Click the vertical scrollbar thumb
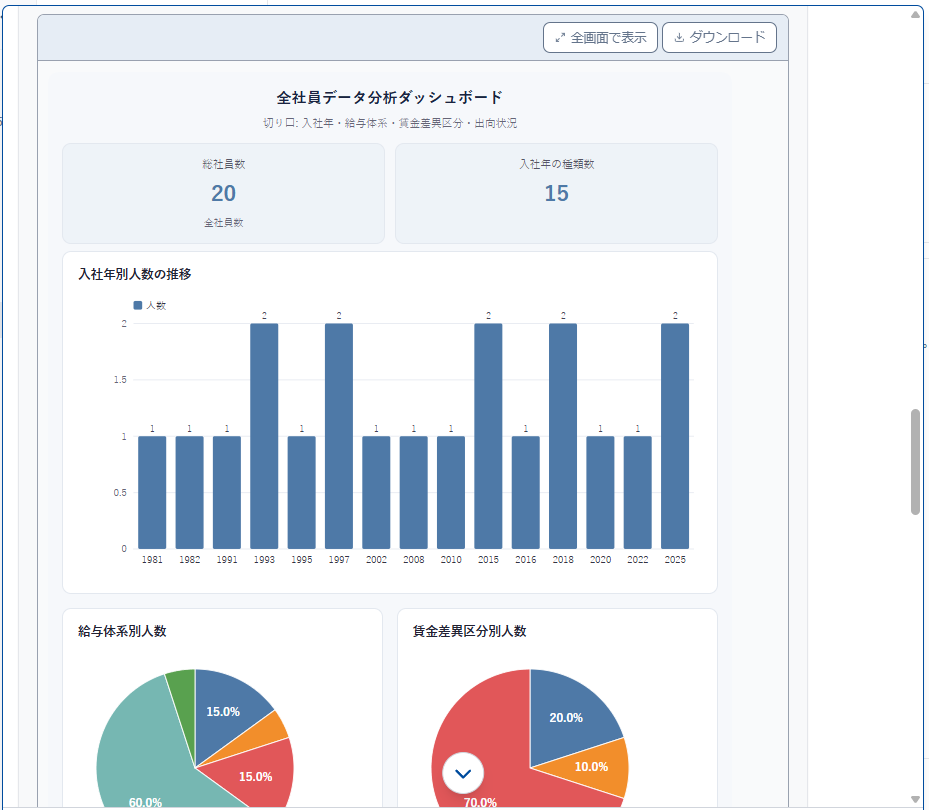Viewport: 929px width, 810px height. pyautogui.click(x=915, y=462)
